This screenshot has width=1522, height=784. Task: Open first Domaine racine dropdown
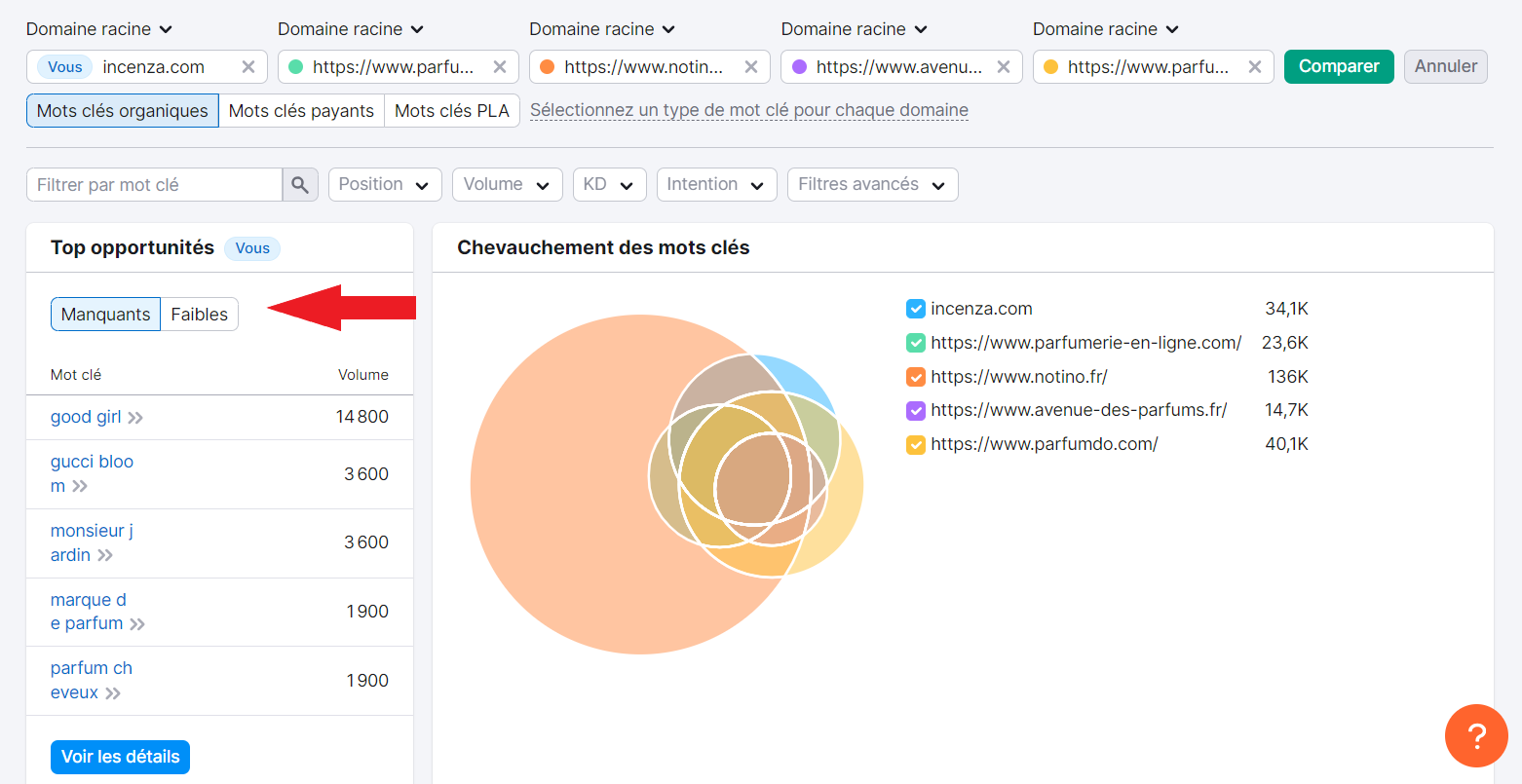(x=99, y=29)
